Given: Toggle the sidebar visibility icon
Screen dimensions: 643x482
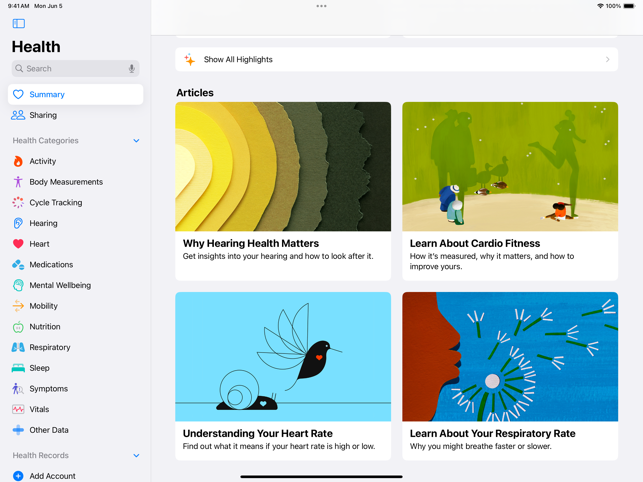Looking at the screenshot, I should (x=19, y=23).
